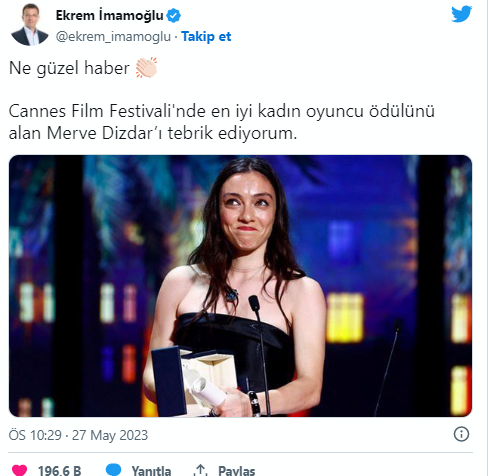Open the @ekrem_imamoglu handle link

pyautogui.click(x=113, y=37)
